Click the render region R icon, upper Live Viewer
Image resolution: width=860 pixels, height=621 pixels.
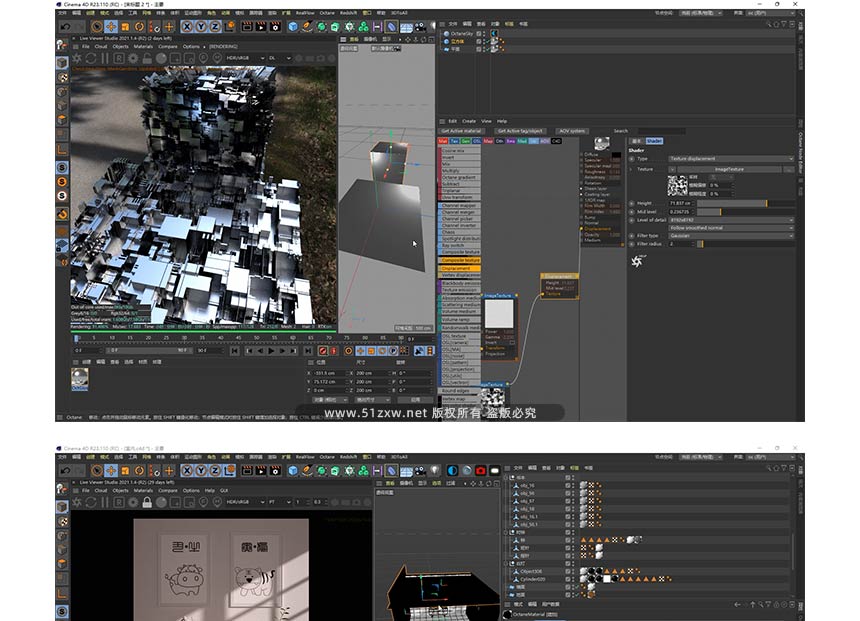click(119, 58)
